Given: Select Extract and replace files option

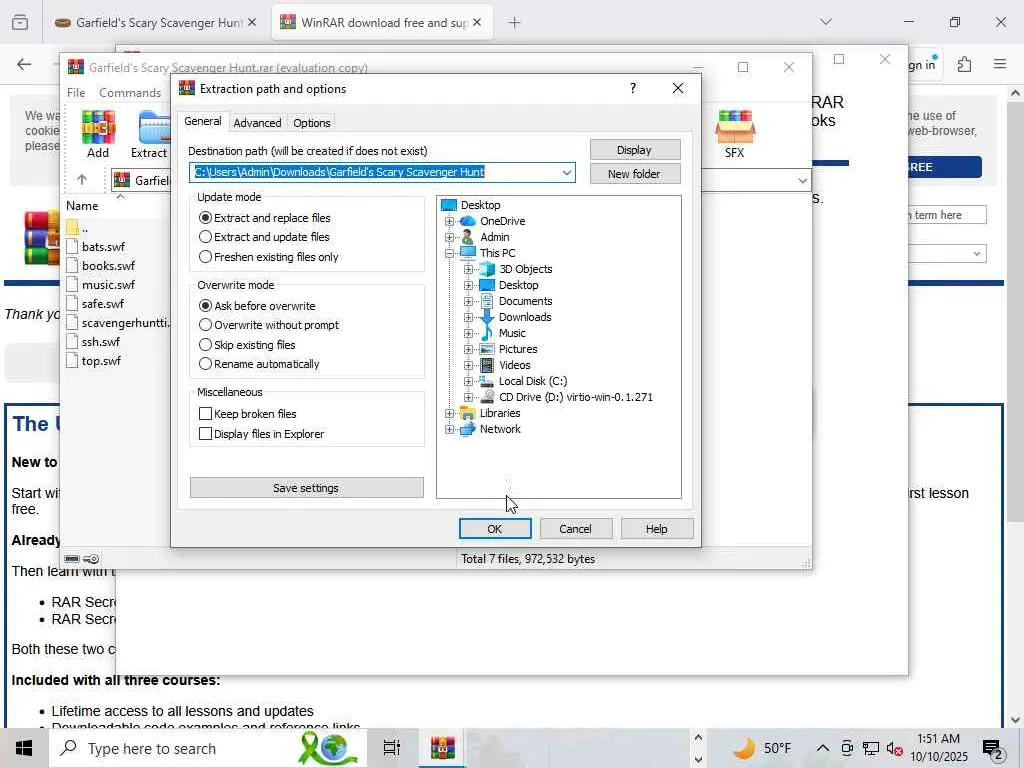Looking at the screenshot, I should click(x=264, y=218).
